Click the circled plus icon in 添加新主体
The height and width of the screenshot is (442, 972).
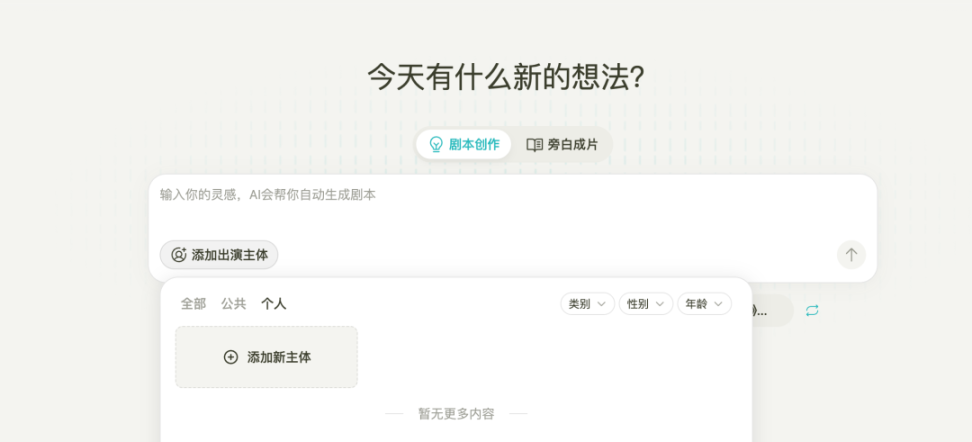(x=231, y=357)
